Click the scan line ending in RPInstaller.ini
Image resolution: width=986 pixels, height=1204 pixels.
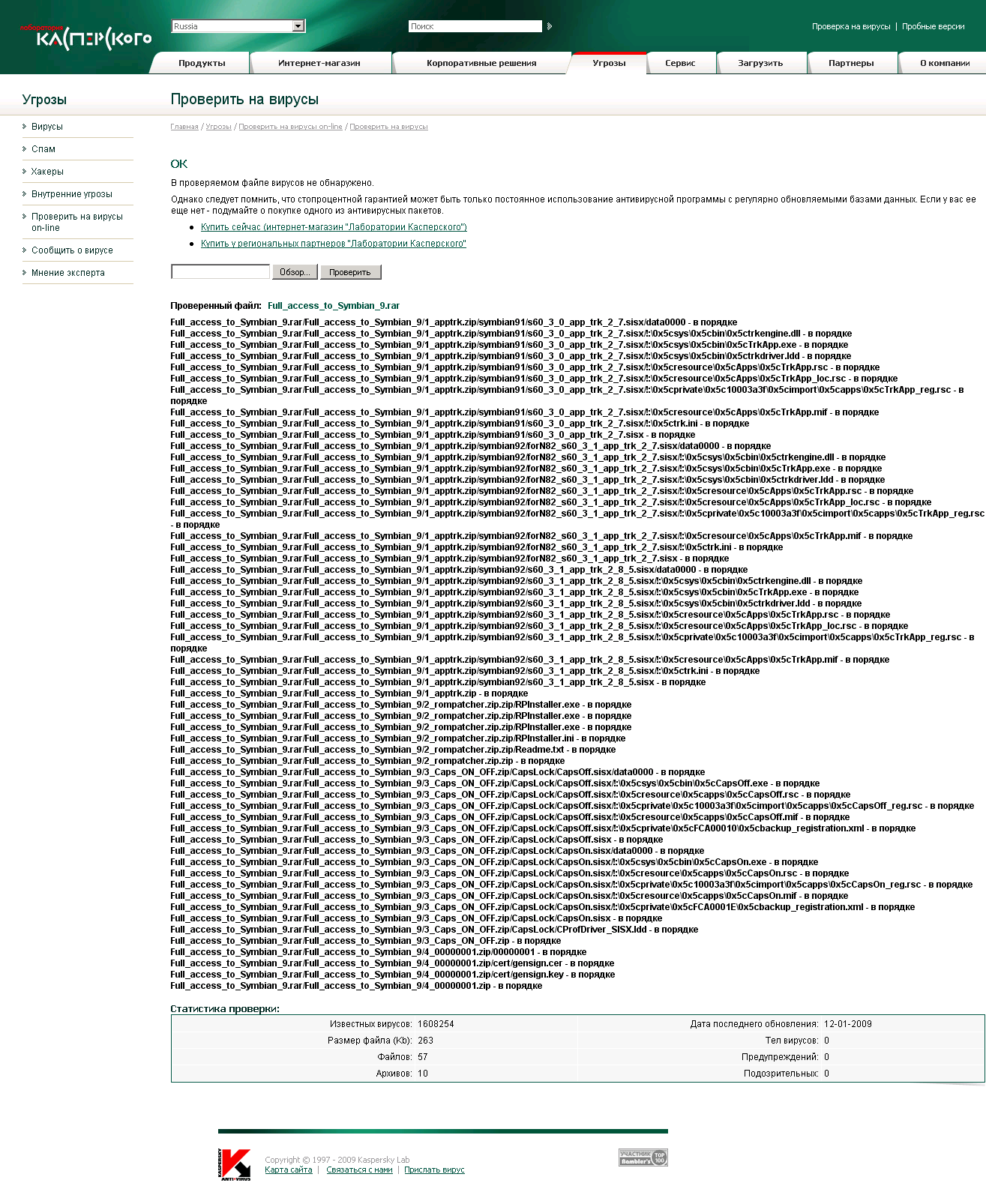pos(398,738)
